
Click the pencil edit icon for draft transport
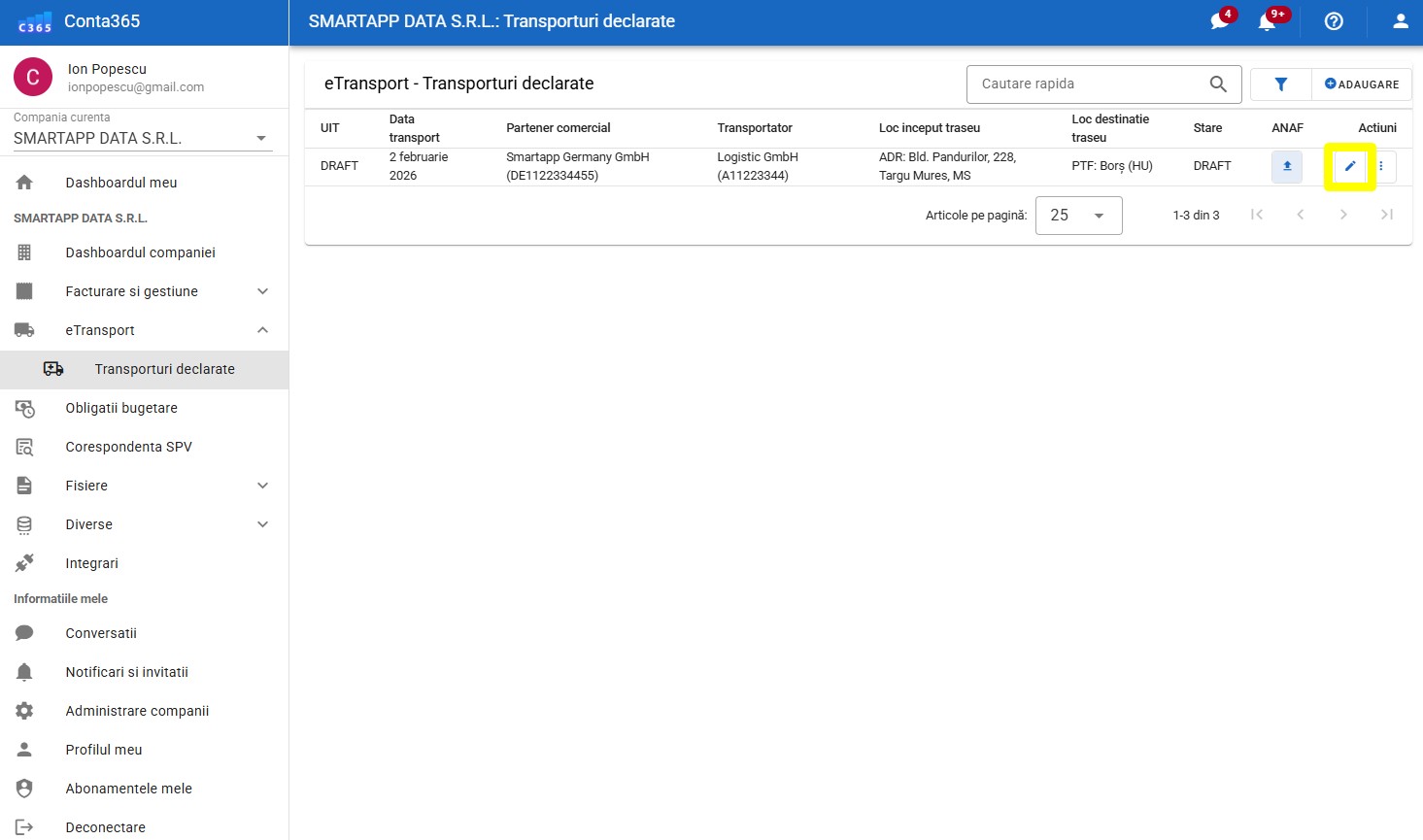click(x=1349, y=166)
